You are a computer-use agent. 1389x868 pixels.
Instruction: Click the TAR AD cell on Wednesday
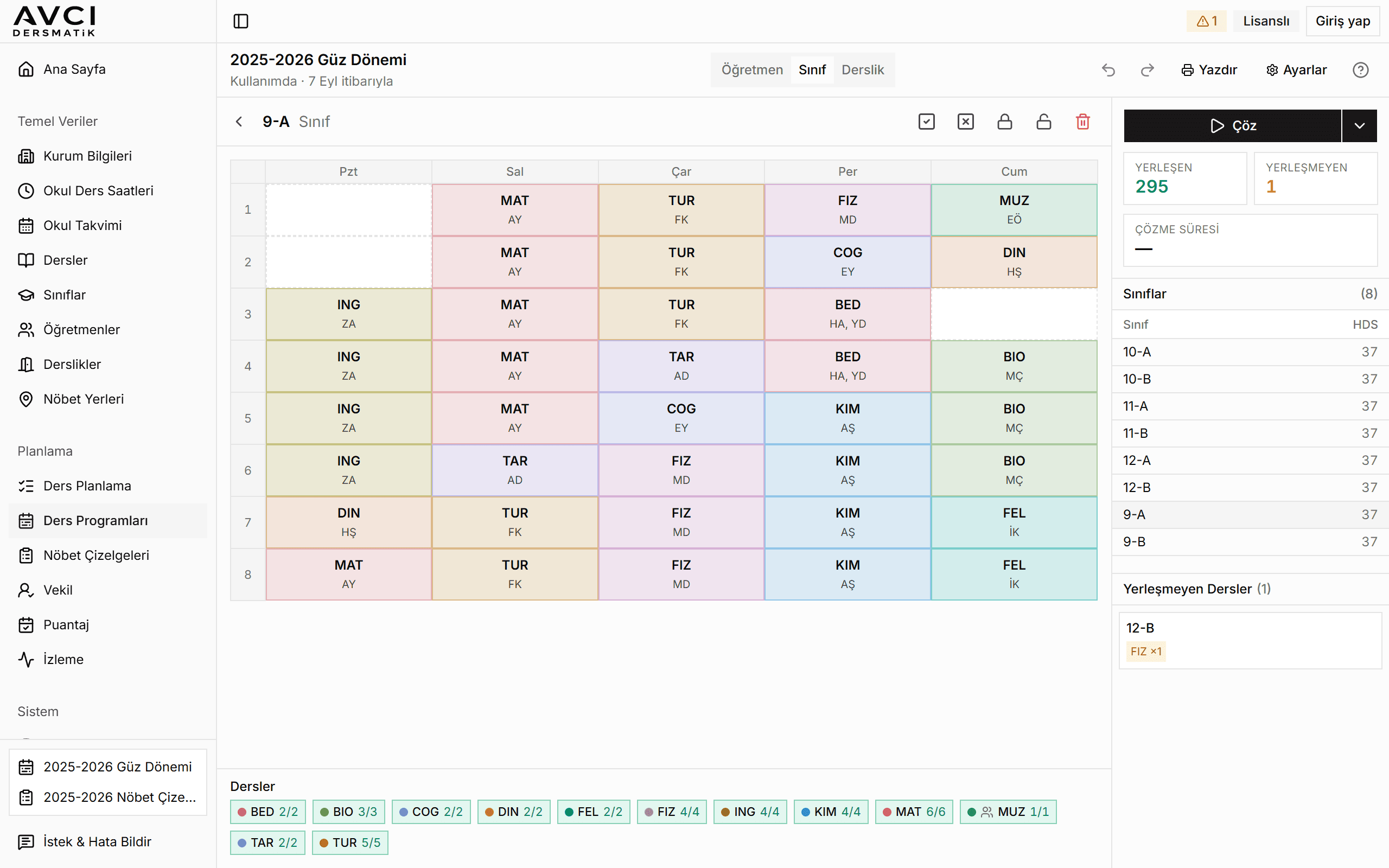pos(681,366)
